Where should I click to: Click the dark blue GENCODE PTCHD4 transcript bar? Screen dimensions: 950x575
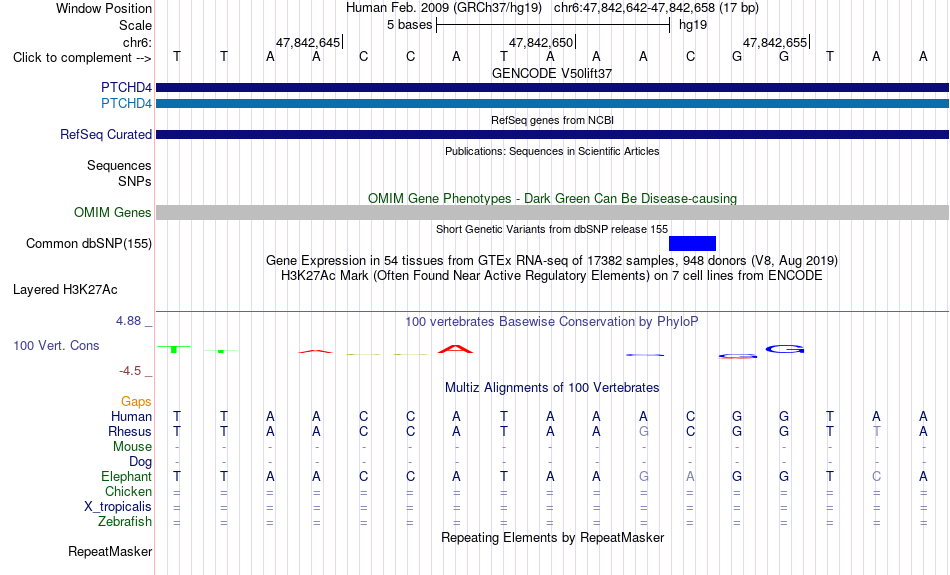(x=552, y=88)
